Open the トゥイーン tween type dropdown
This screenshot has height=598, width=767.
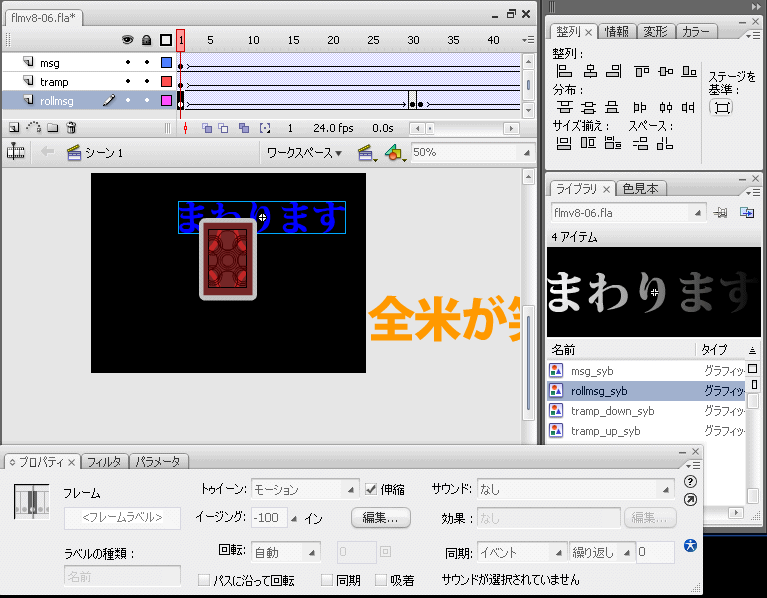pos(305,489)
